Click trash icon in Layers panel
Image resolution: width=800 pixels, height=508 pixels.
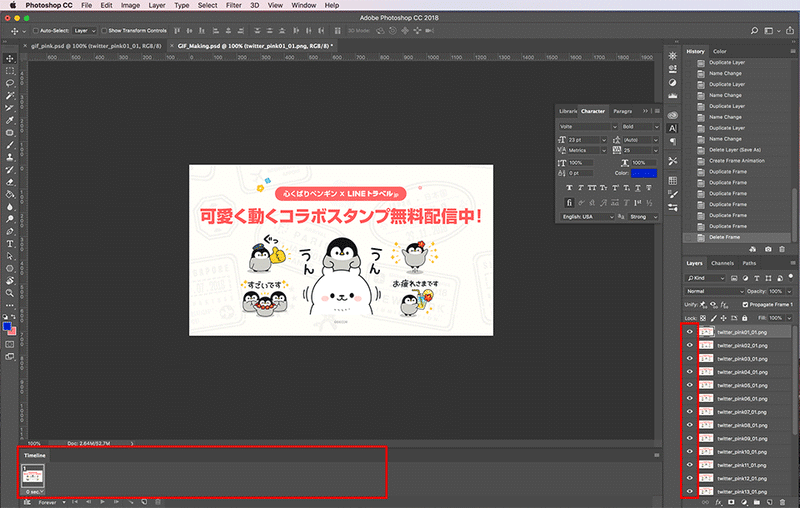point(782,502)
